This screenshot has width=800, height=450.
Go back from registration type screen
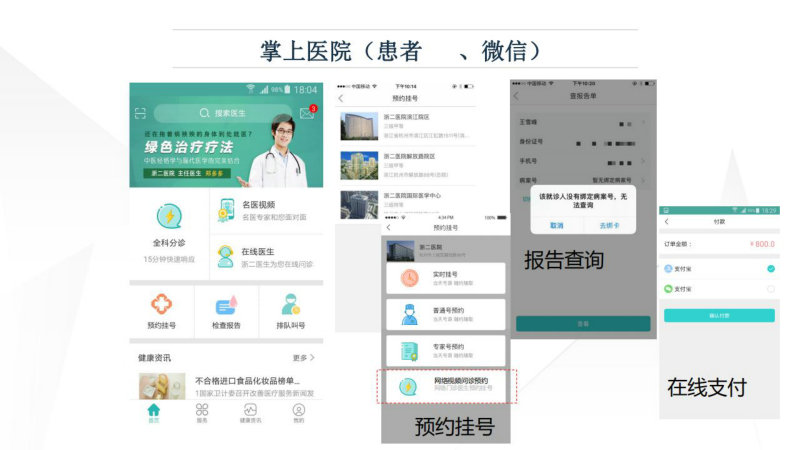389,228
